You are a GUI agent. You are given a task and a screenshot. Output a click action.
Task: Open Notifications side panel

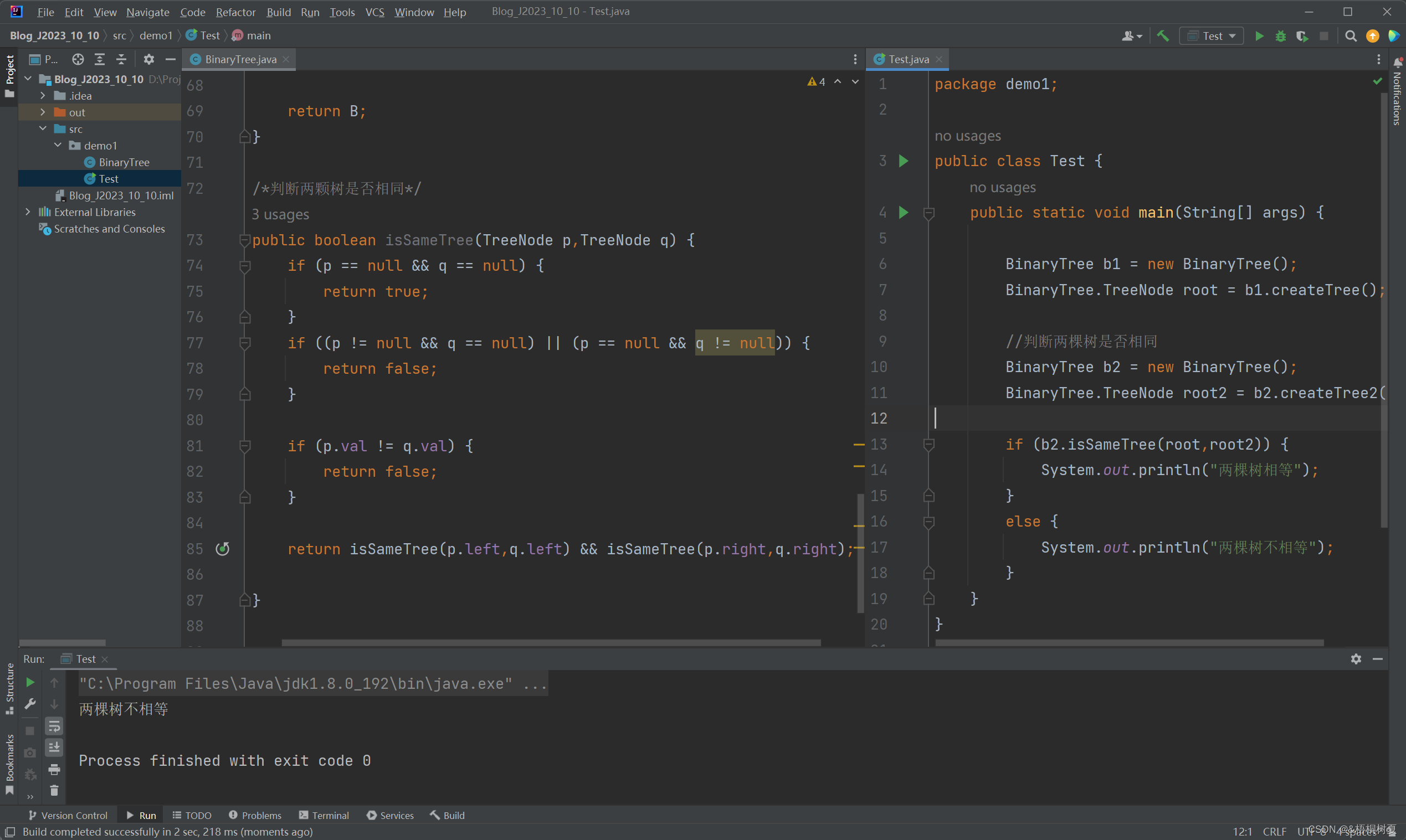click(x=1397, y=92)
